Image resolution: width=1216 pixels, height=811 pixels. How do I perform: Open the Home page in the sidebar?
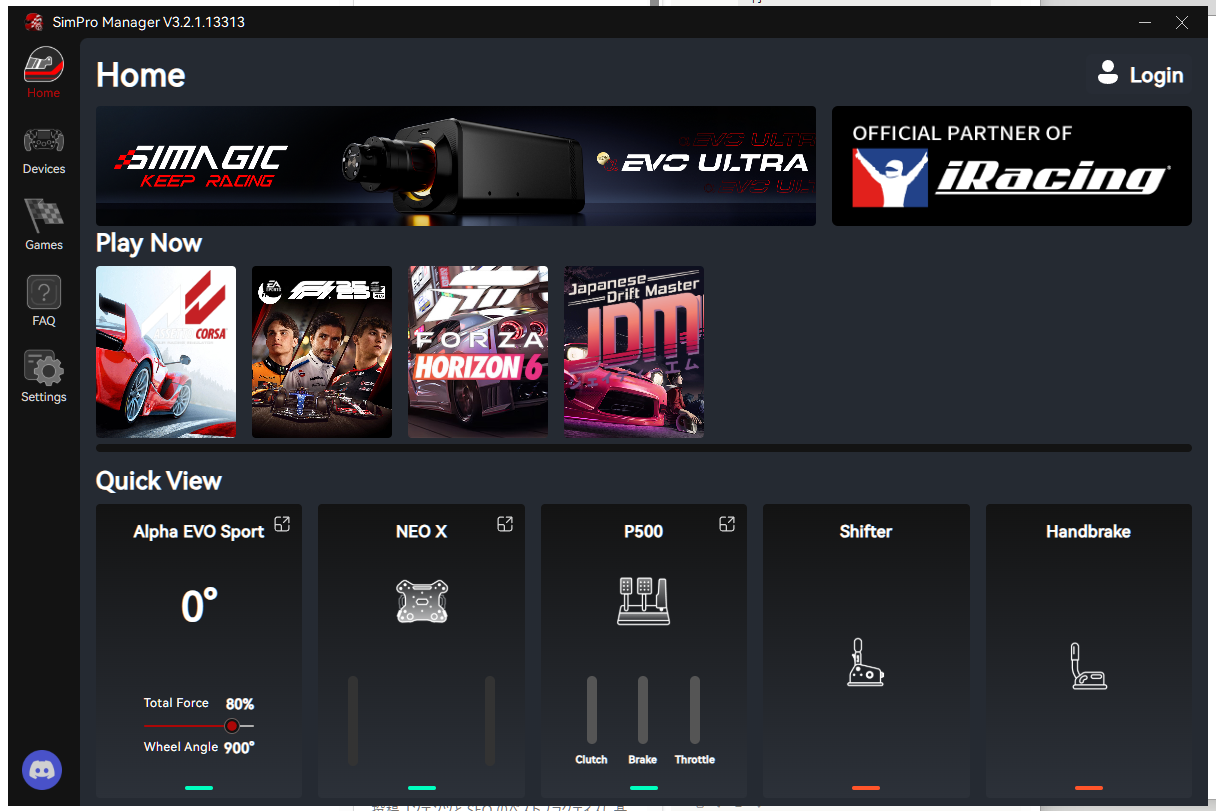tap(43, 73)
